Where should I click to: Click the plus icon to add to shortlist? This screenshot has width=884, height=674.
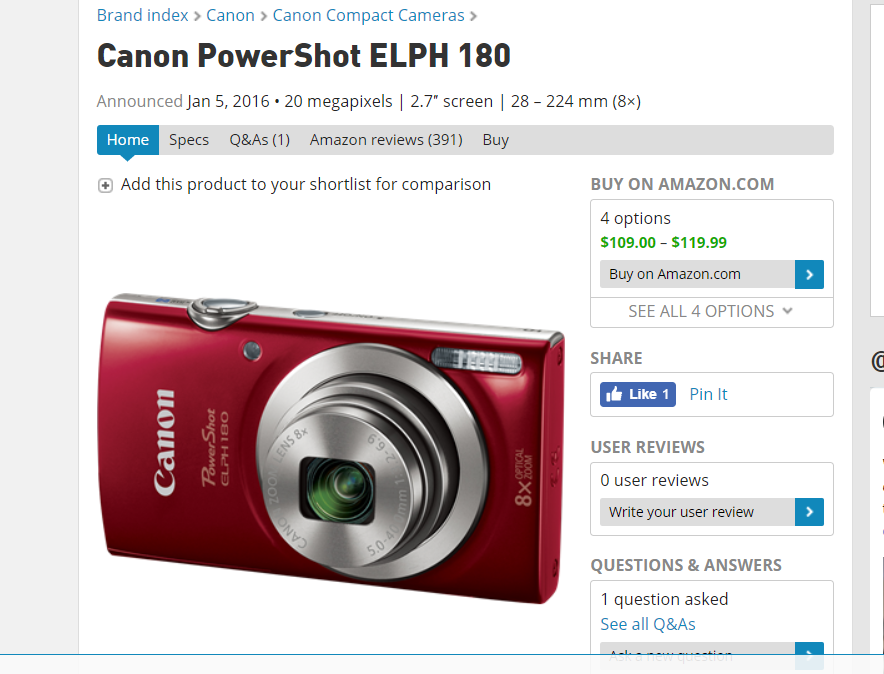(x=105, y=185)
